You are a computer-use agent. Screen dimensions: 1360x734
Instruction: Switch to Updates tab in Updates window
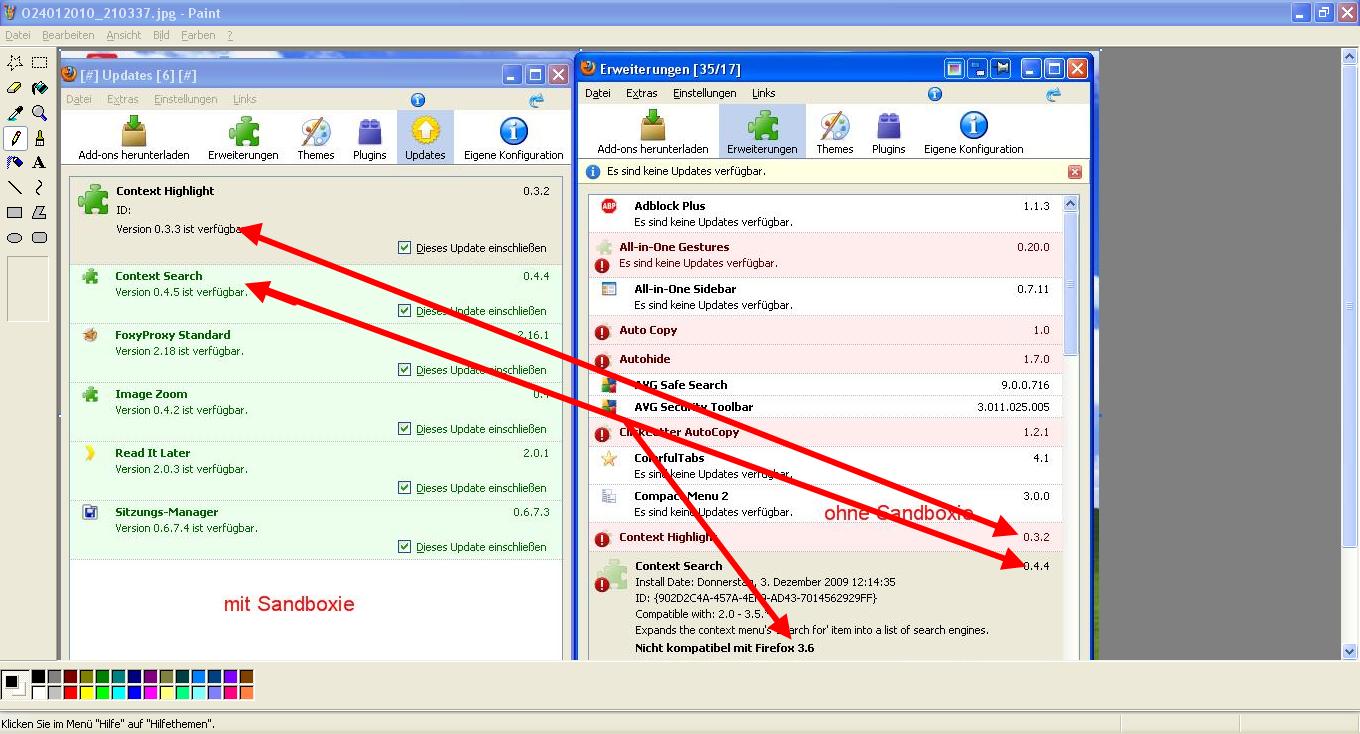coord(425,137)
